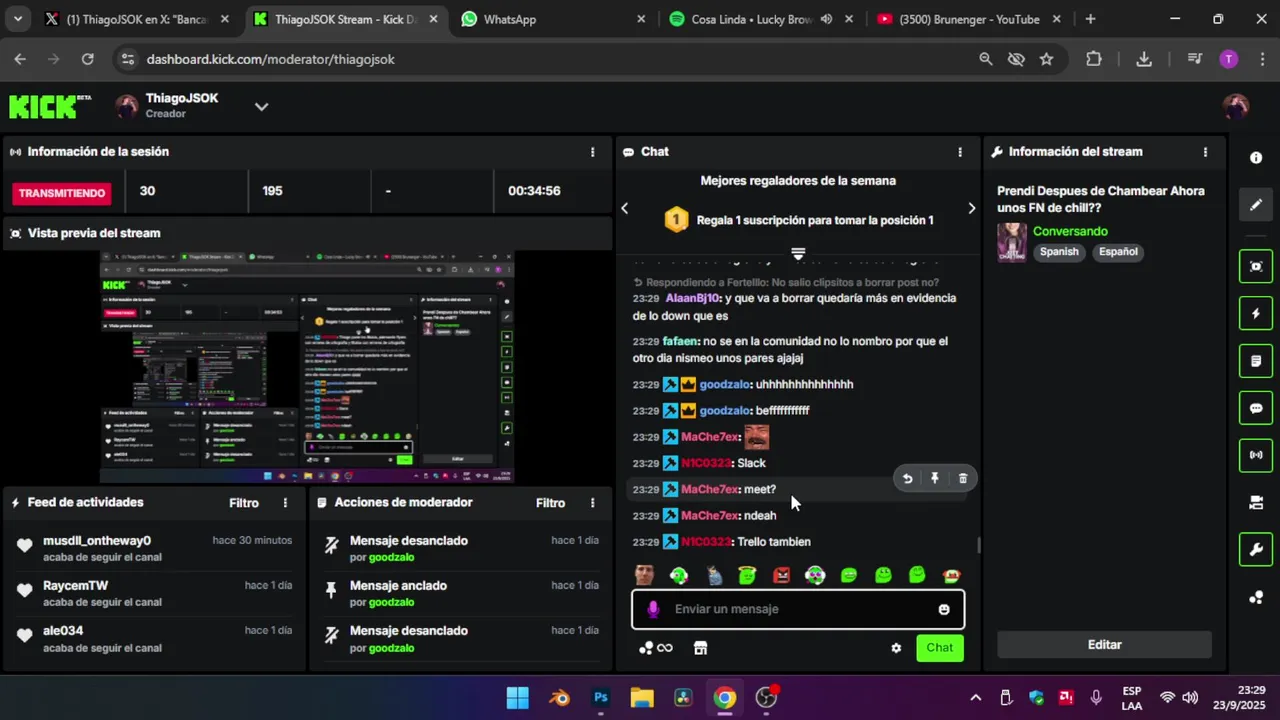Click the stream preview video thumbnail
Viewport: 1280px width, 720px height.
306,367
